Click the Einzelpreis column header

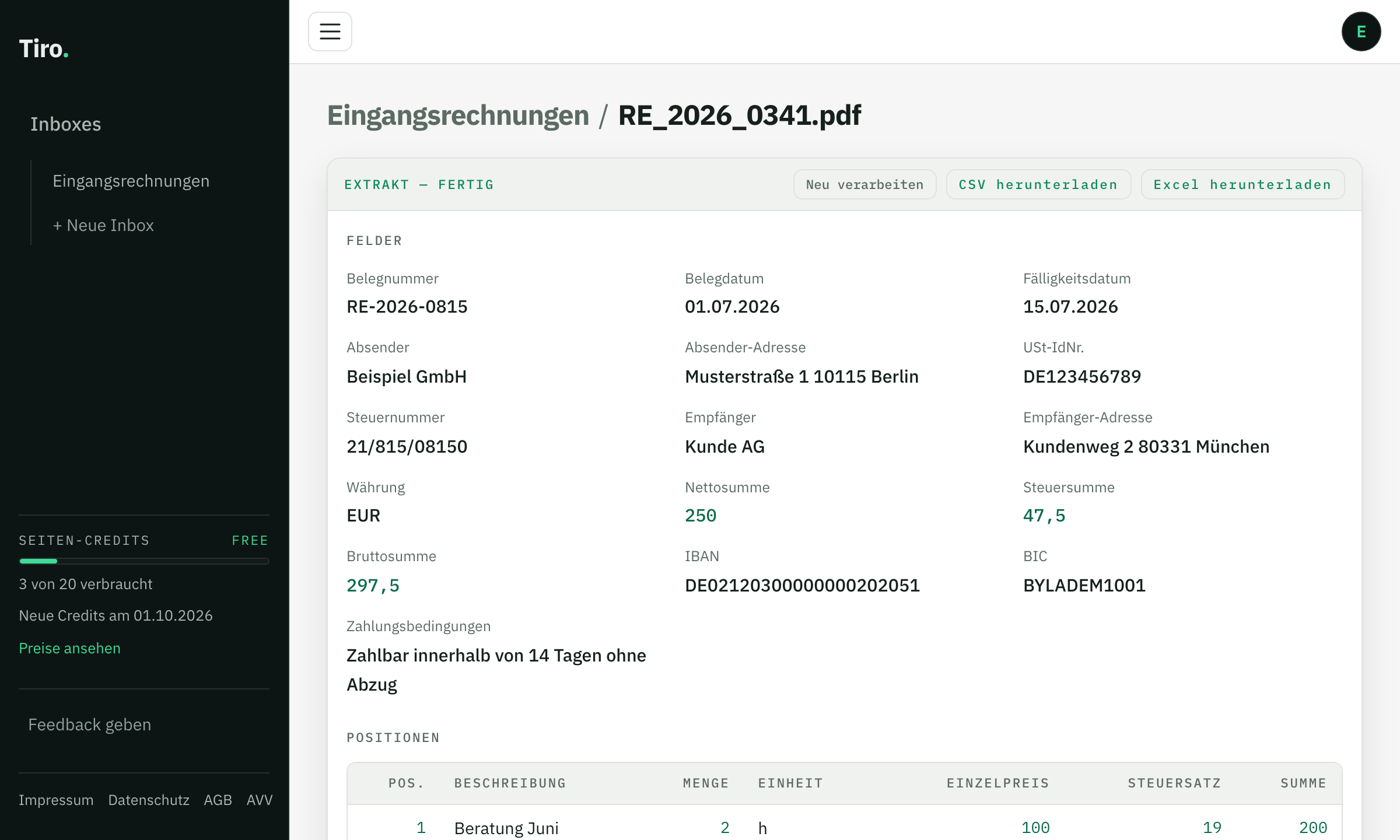point(998,783)
